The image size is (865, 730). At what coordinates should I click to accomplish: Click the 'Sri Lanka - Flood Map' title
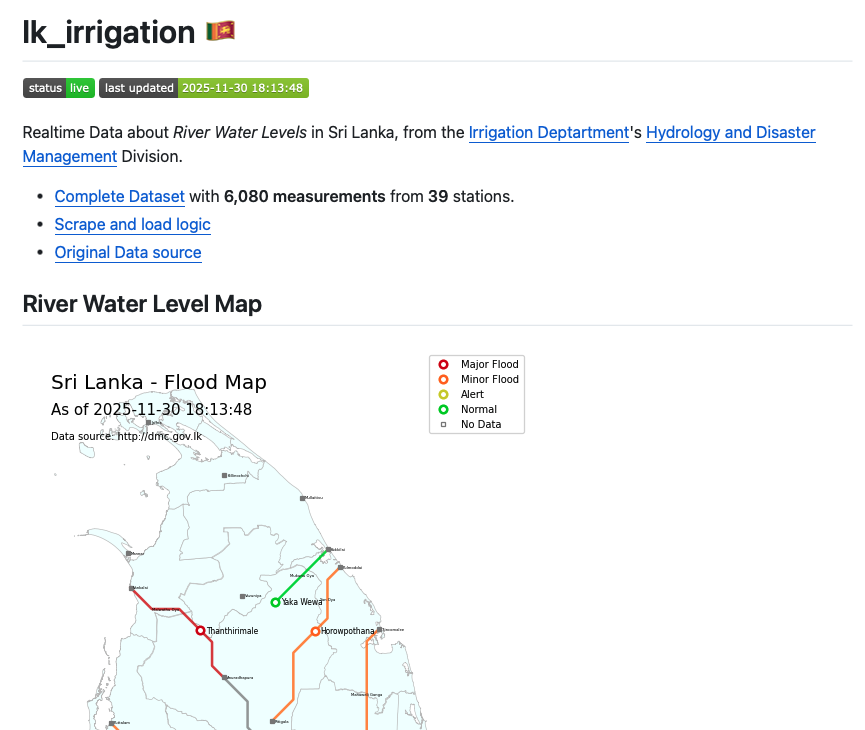click(x=159, y=382)
